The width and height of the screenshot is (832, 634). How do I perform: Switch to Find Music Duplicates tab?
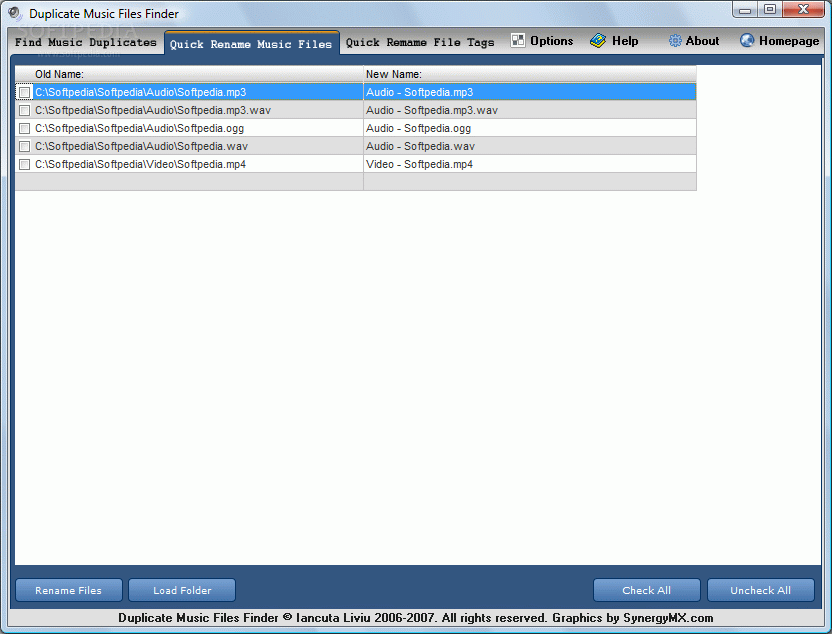[x=85, y=42]
